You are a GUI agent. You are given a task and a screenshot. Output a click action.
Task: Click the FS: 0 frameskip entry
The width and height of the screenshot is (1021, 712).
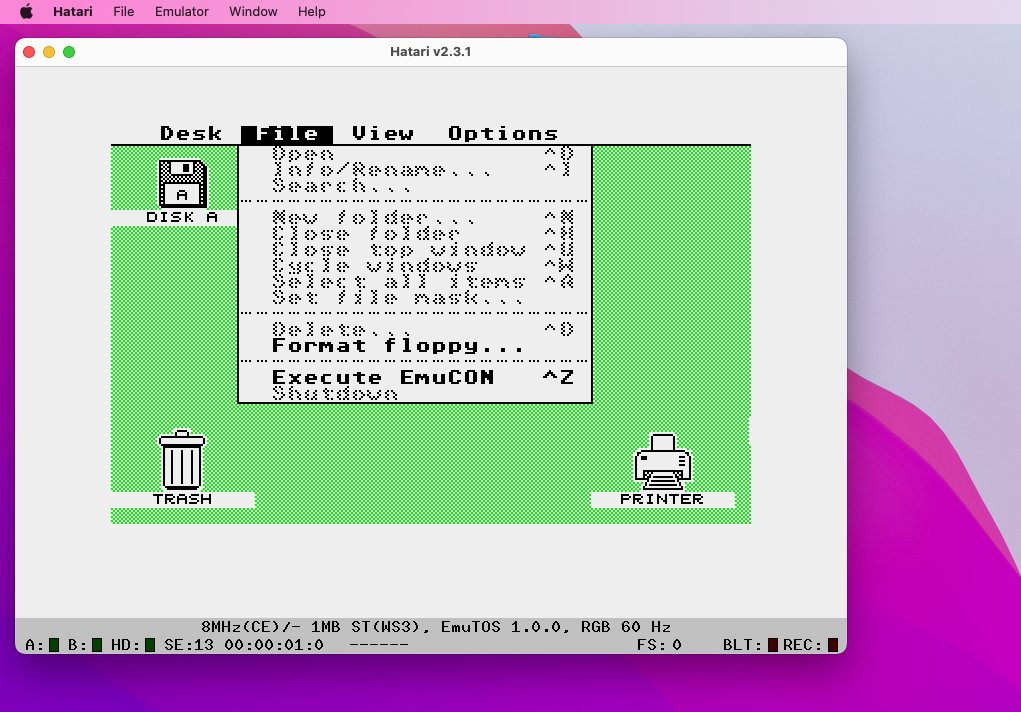point(659,645)
